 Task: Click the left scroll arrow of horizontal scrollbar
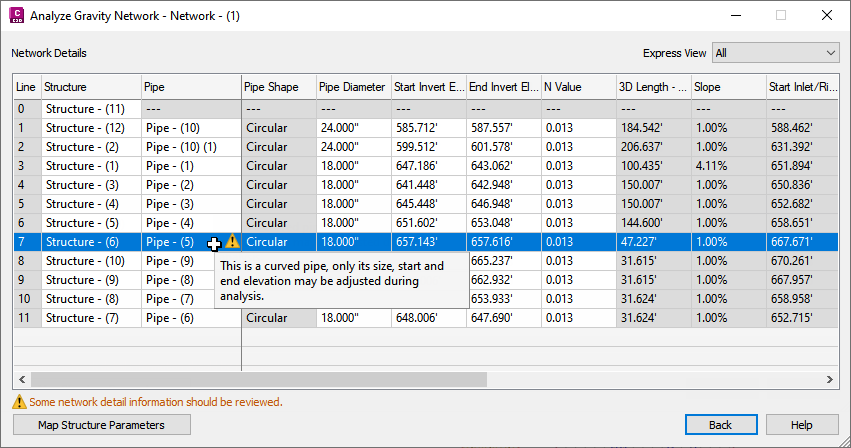pyautogui.click(x=22, y=380)
